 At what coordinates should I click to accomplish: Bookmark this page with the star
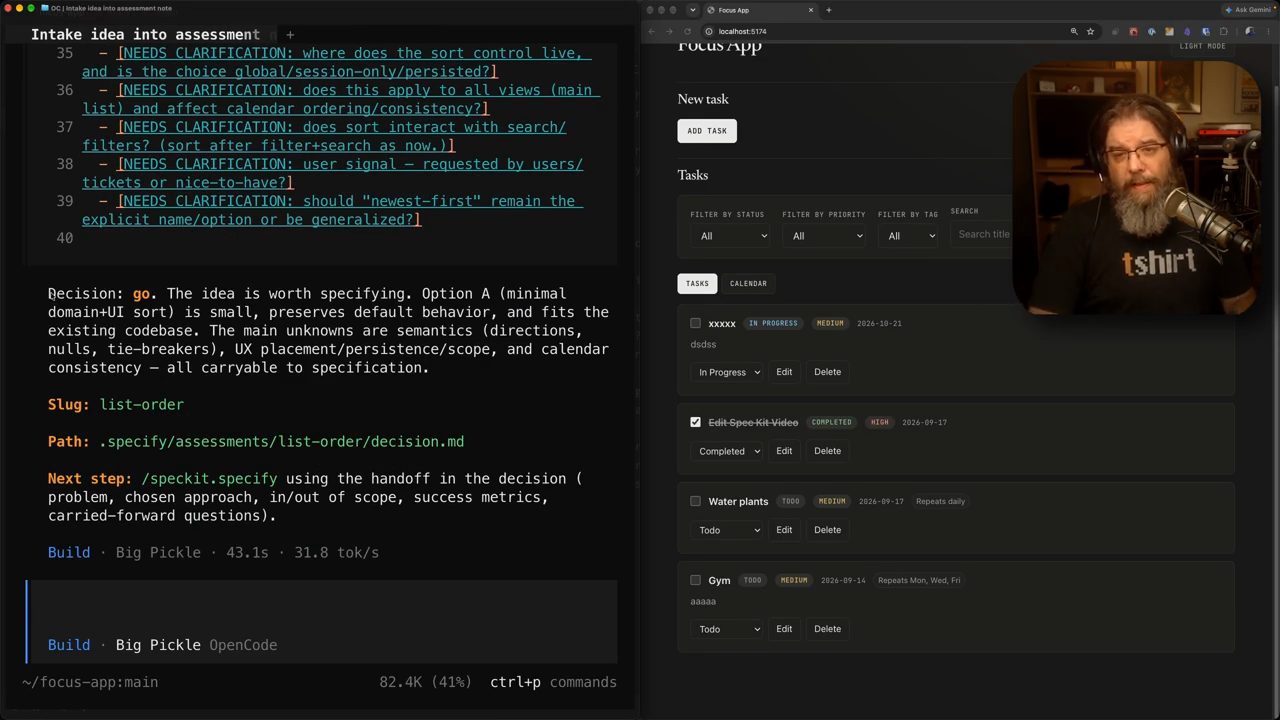click(1090, 31)
